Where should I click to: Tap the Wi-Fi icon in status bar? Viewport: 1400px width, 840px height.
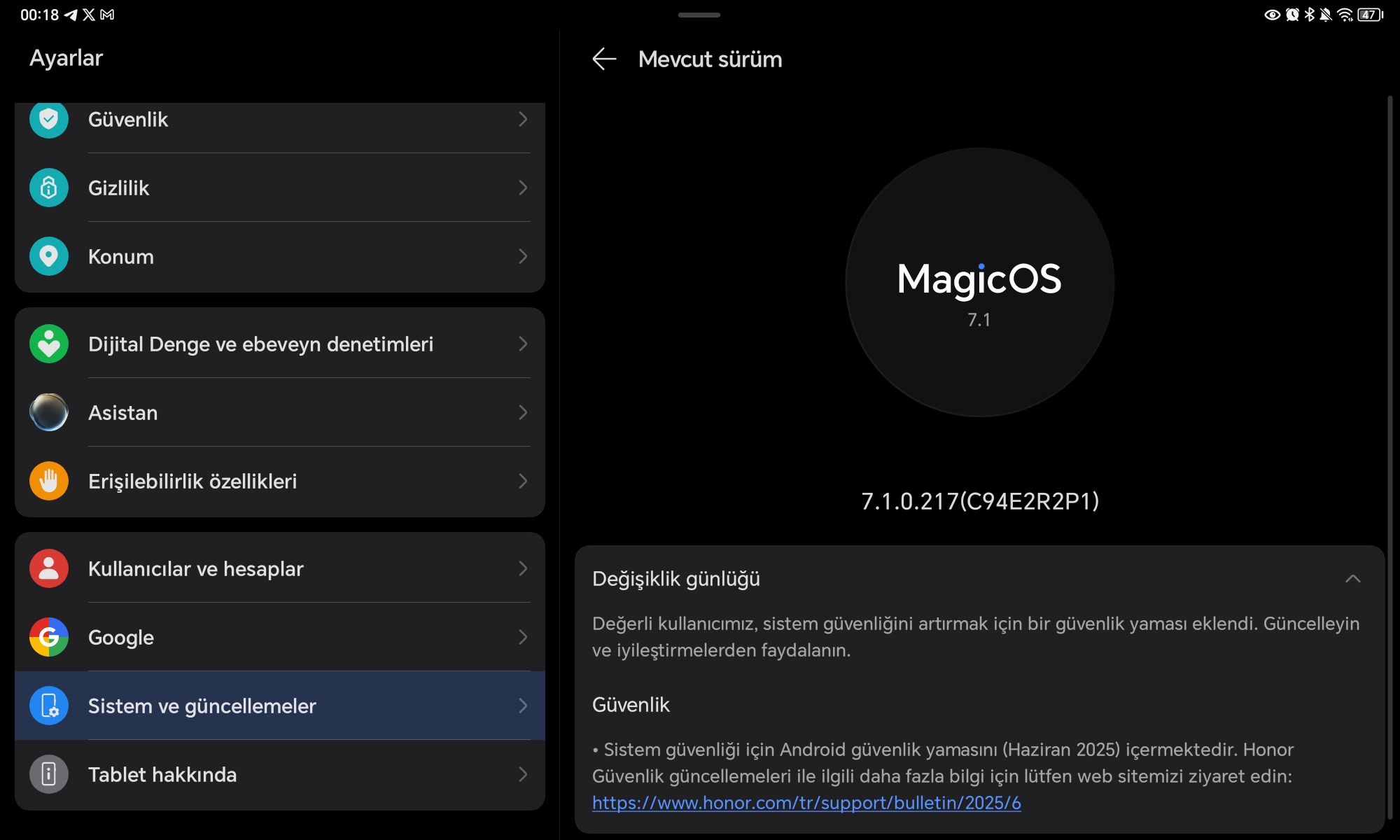[x=1345, y=15]
